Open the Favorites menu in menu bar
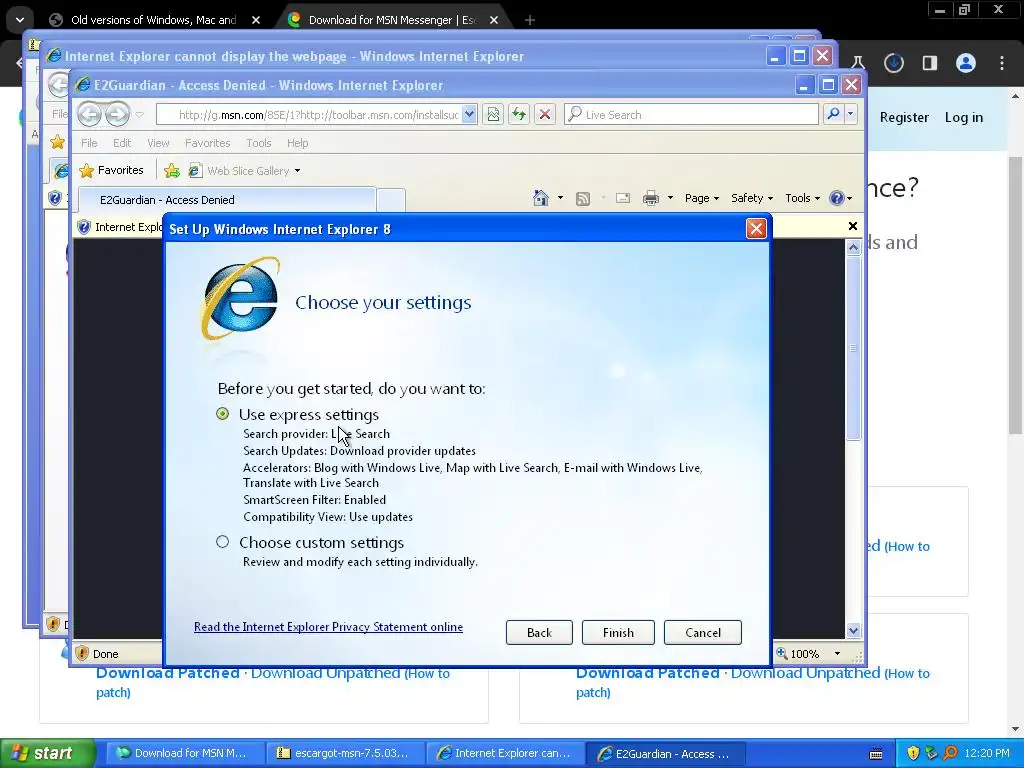1024x768 pixels. tap(208, 143)
